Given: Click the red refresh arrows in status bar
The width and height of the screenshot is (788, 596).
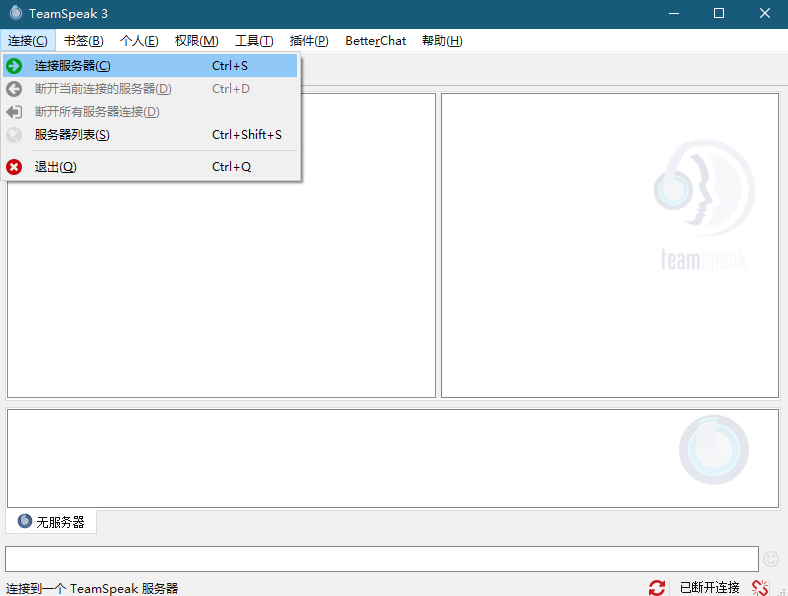Looking at the screenshot, I should 656,587.
